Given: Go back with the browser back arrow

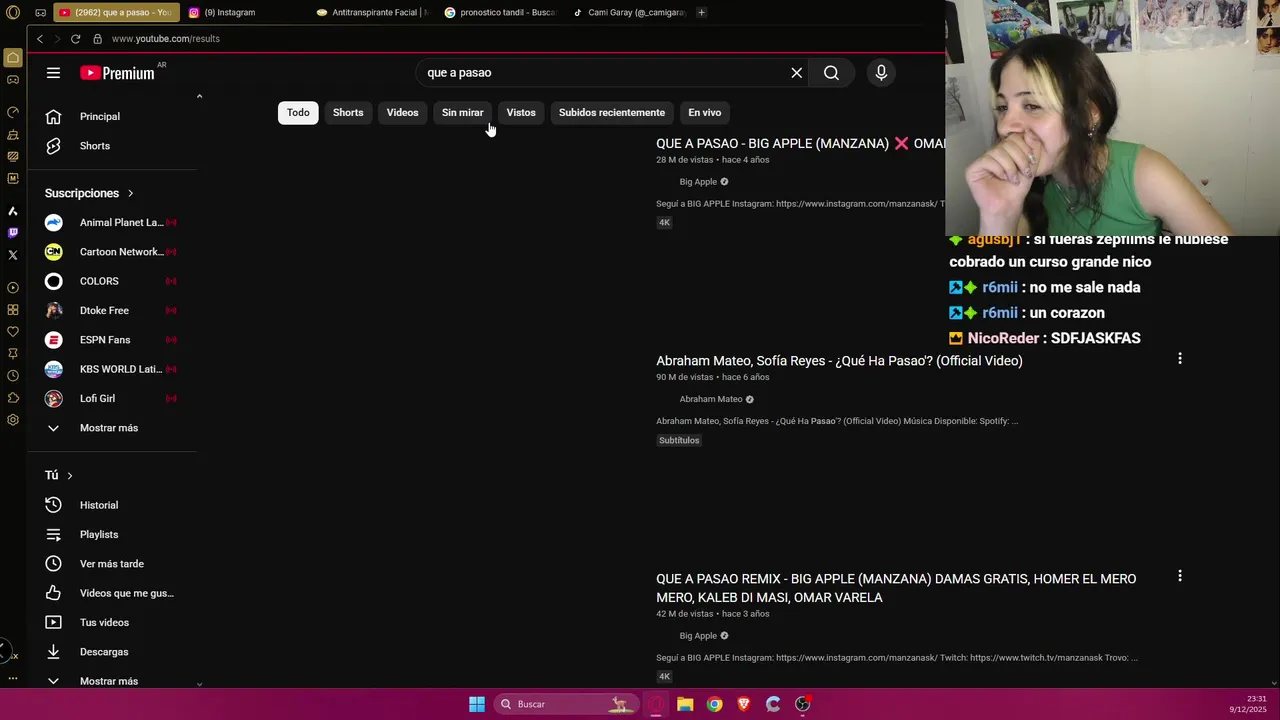Looking at the screenshot, I should 40,39.
